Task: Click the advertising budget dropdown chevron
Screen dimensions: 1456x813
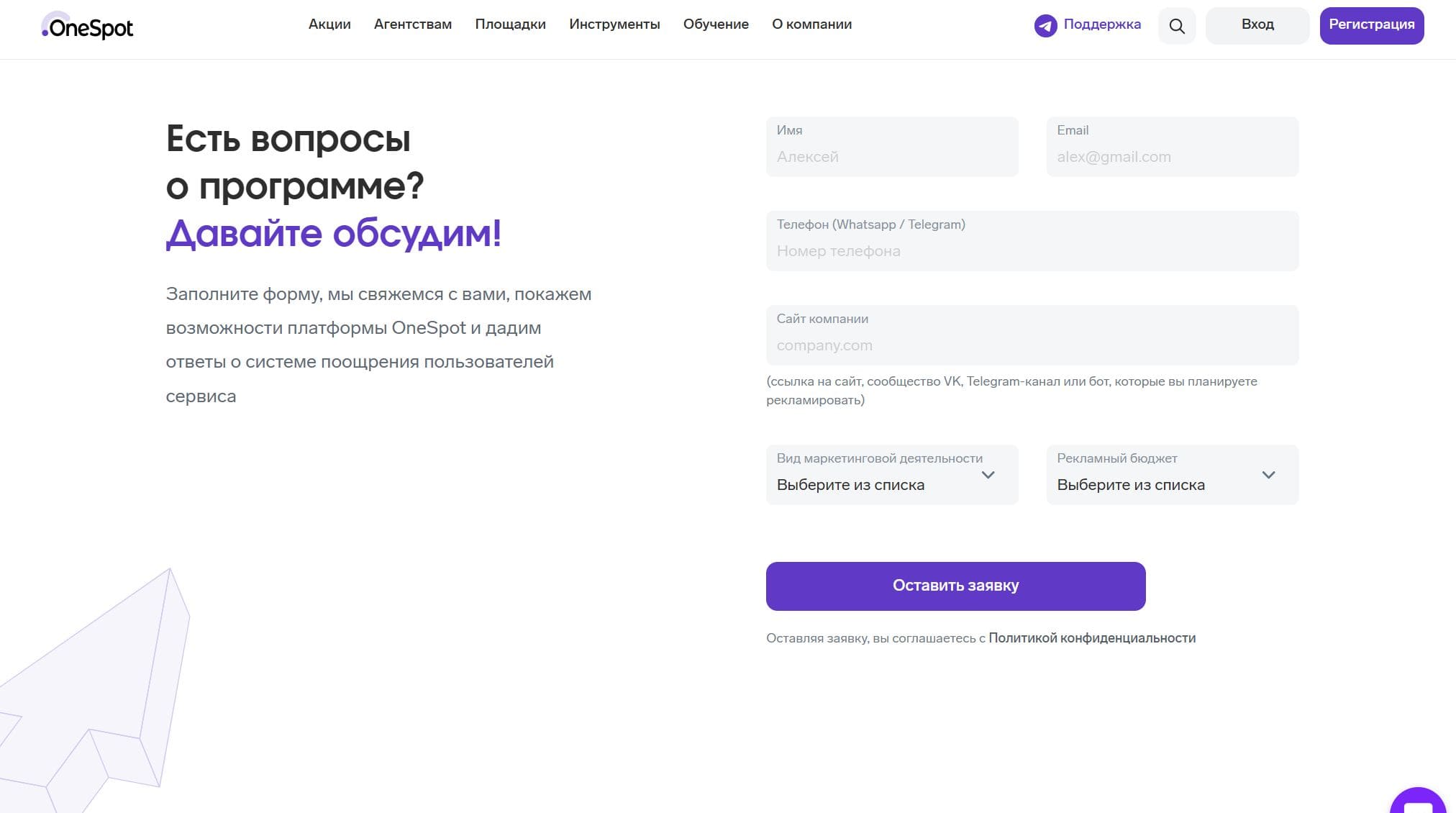Action: click(x=1268, y=475)
